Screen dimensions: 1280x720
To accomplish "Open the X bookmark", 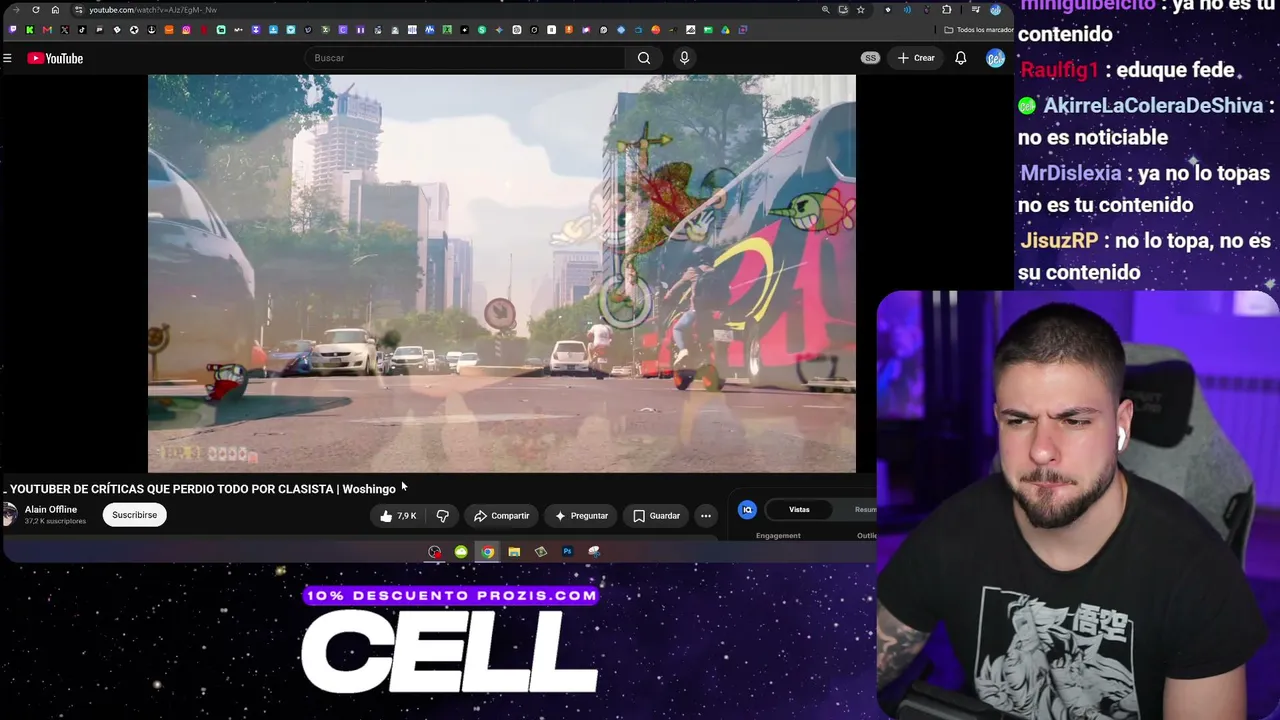I will tap(65, 30).
